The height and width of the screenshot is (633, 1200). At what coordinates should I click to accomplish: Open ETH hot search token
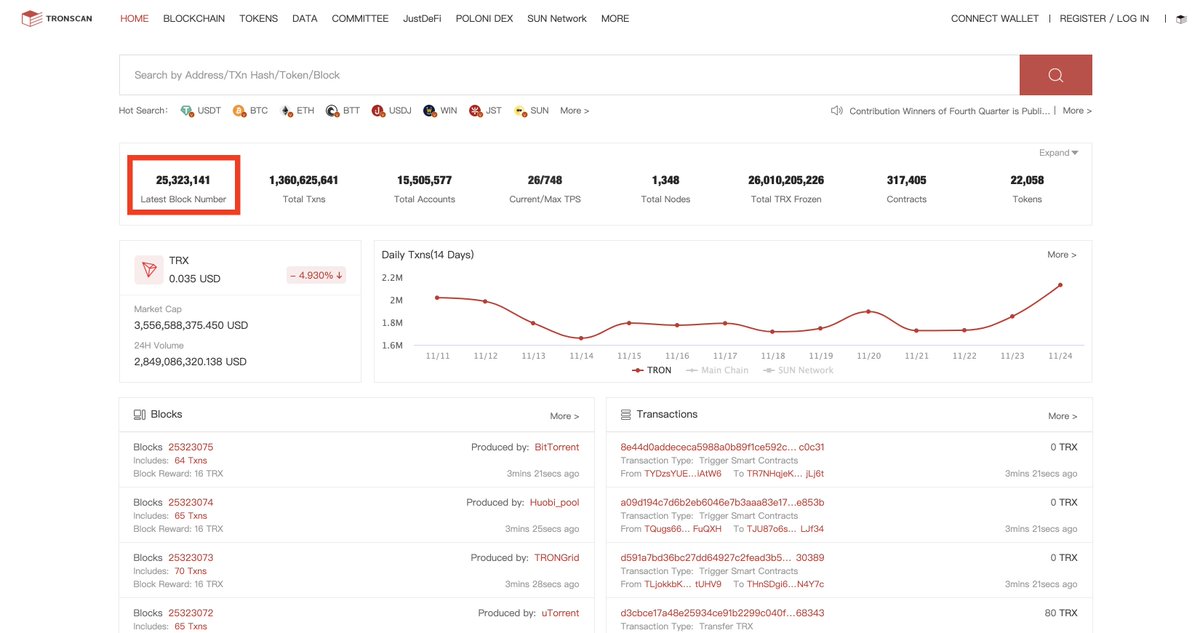(297, 111)
